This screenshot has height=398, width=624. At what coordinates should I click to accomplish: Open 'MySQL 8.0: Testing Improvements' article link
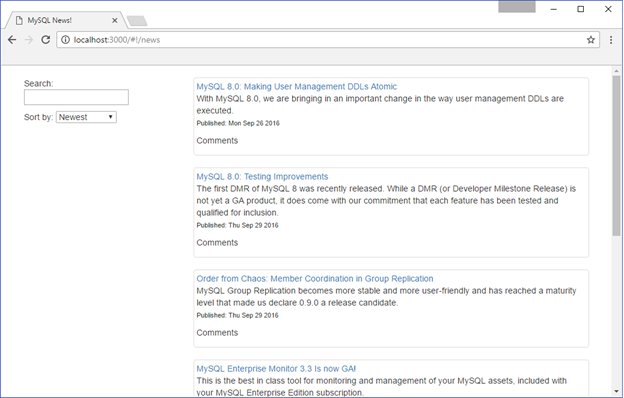(262, 176)
